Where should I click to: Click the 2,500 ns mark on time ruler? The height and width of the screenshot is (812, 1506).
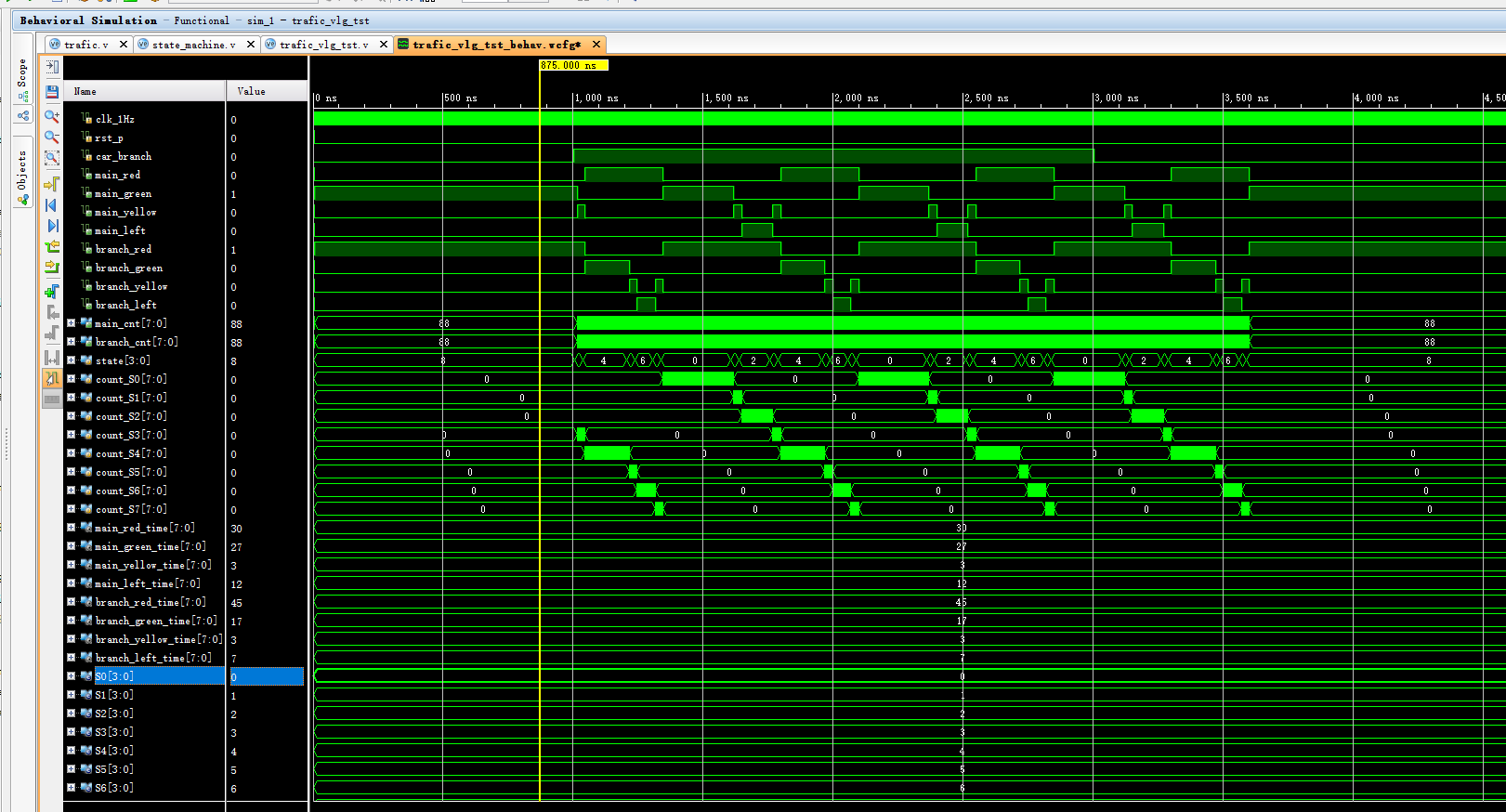987,98
